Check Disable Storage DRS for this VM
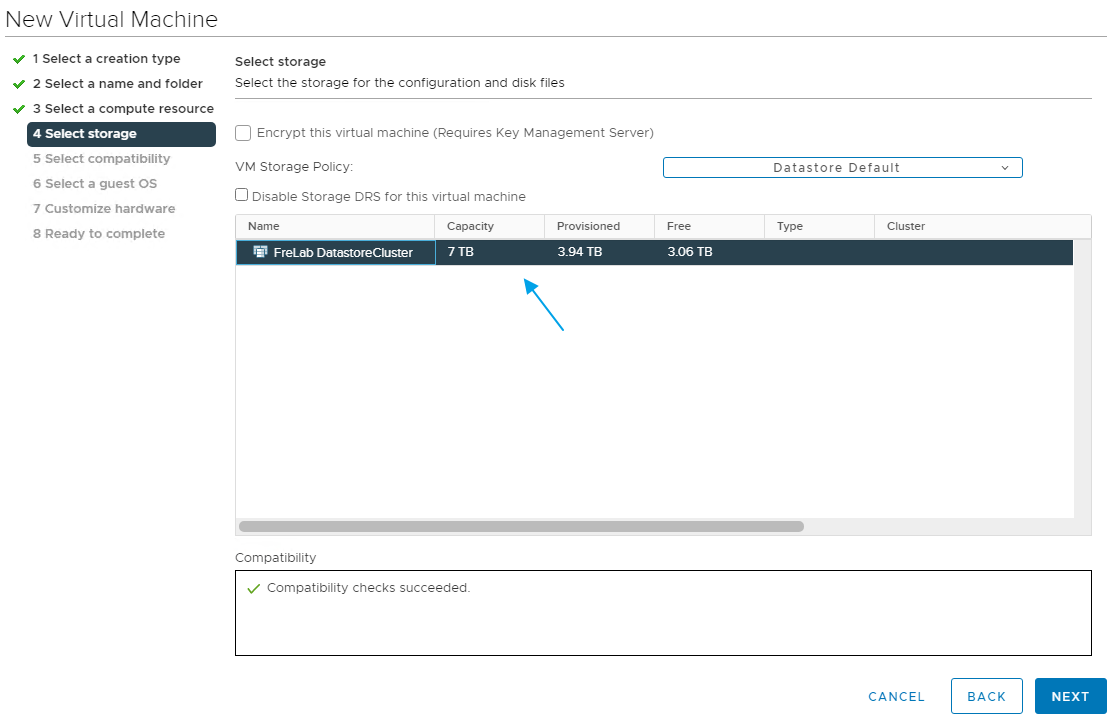Screen dimensions: 1117x722 [242, 196]
